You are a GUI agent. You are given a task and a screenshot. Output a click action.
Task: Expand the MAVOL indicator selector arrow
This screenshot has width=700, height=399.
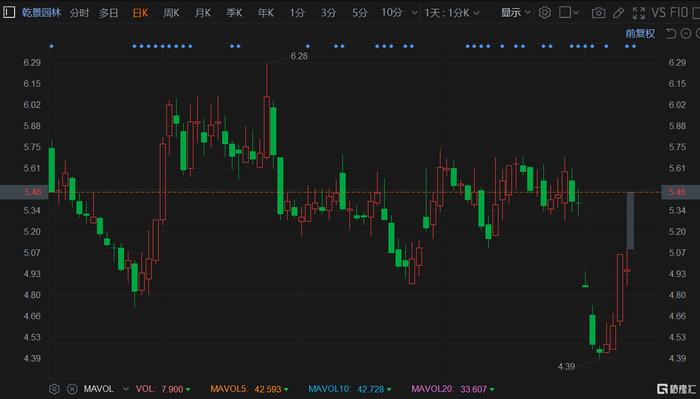[x=126, y=389]
